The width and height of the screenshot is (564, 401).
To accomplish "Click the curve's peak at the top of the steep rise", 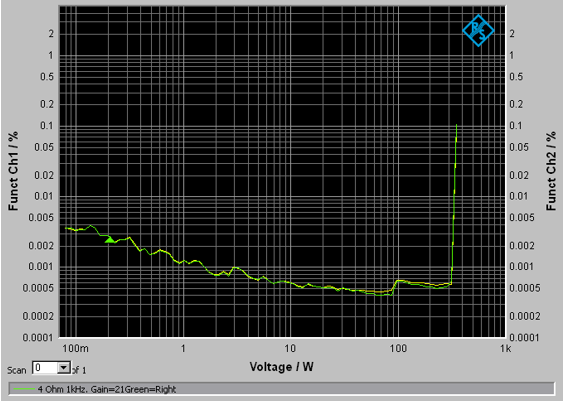I will pos(456,125).
